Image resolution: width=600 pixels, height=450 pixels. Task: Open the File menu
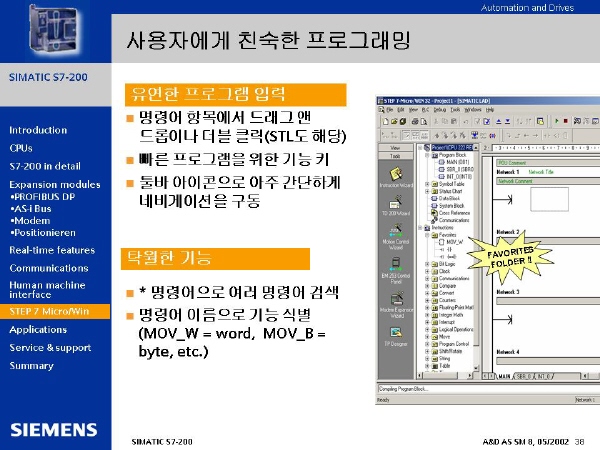390,110
